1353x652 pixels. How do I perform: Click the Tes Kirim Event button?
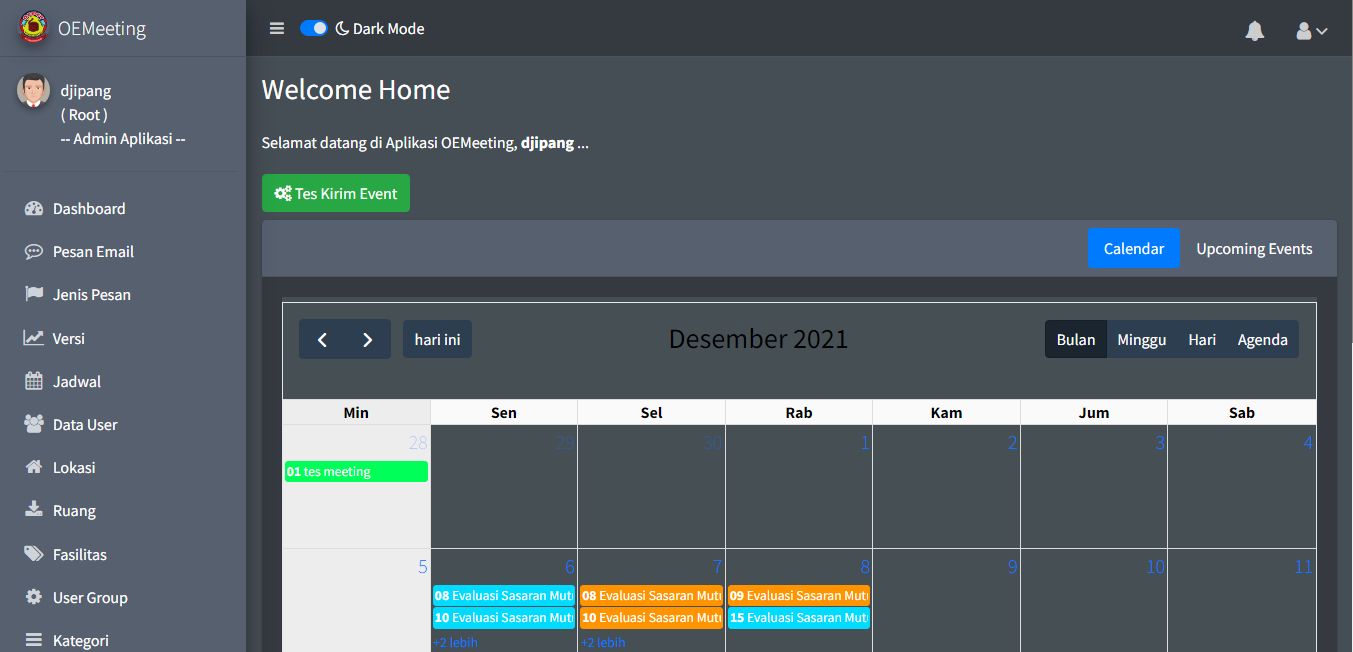336,194
